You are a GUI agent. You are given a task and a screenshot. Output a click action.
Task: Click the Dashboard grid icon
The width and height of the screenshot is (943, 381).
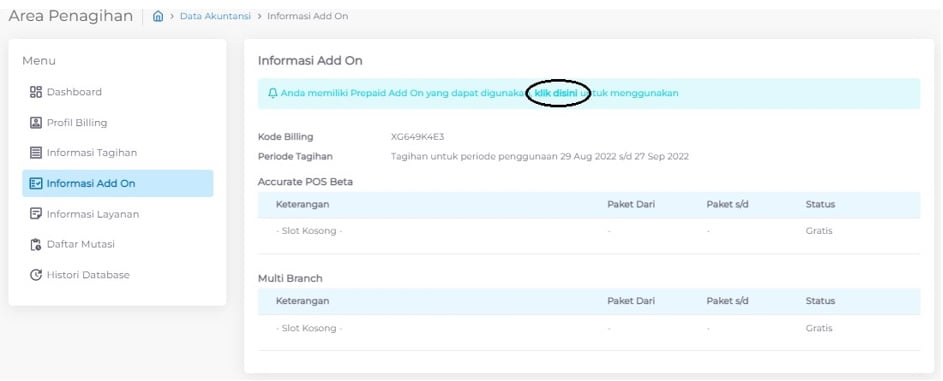coord(35,92)
